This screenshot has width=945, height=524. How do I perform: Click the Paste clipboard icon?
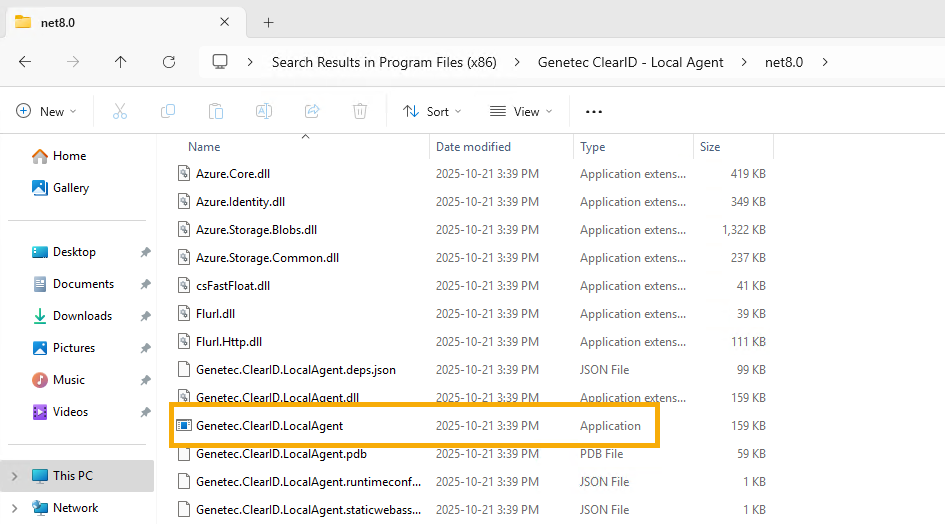[x=216, y=111]
